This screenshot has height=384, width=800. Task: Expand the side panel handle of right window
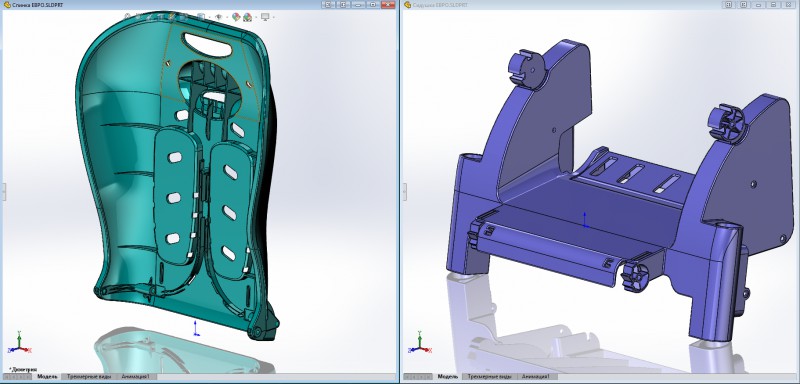(405, 191)
